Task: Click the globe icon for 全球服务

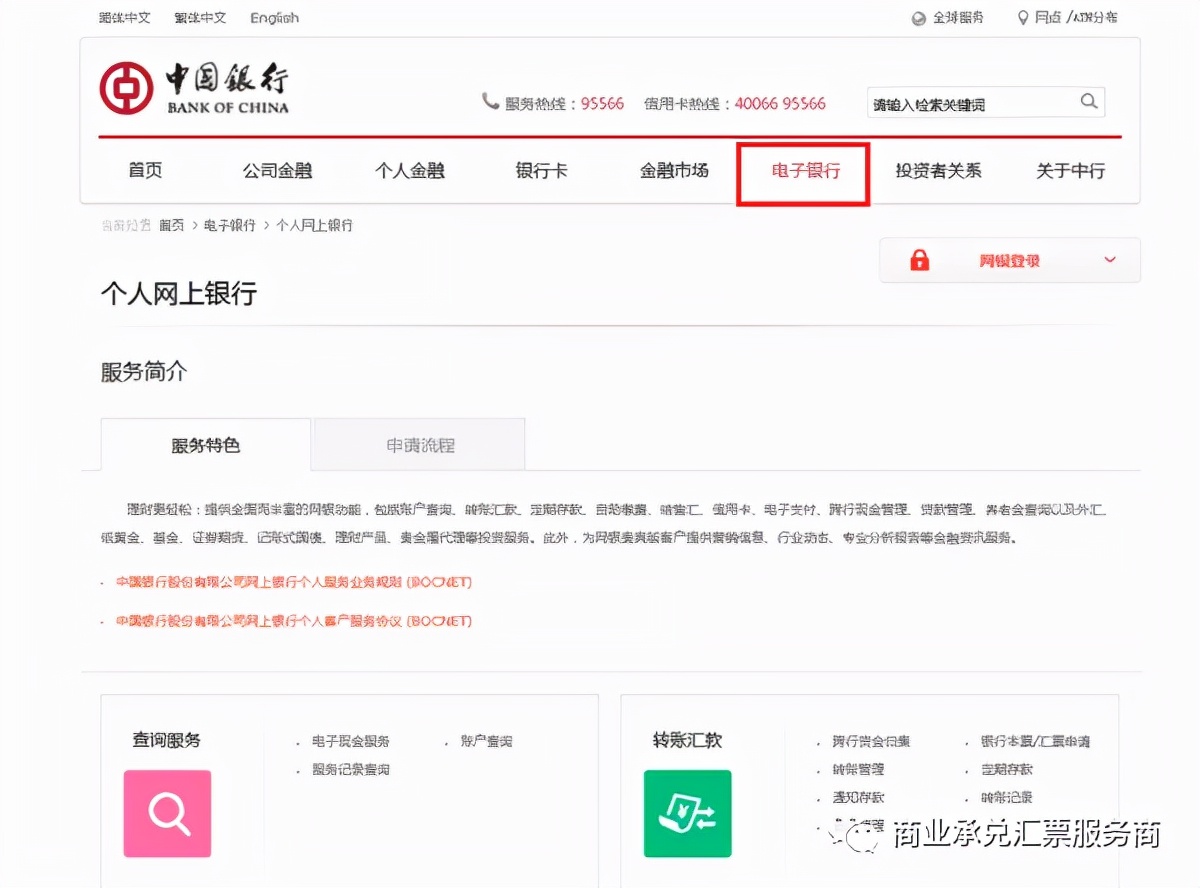Action: click(917, 17)
